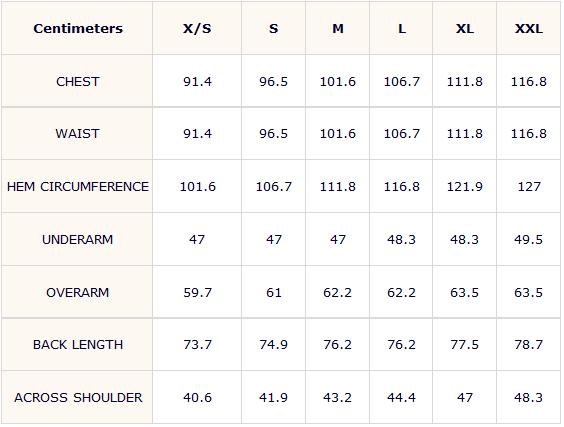The height and width of the screenshot is (427, 564).
Task: Click the UNDERARM row label
Action: [78, 240]
